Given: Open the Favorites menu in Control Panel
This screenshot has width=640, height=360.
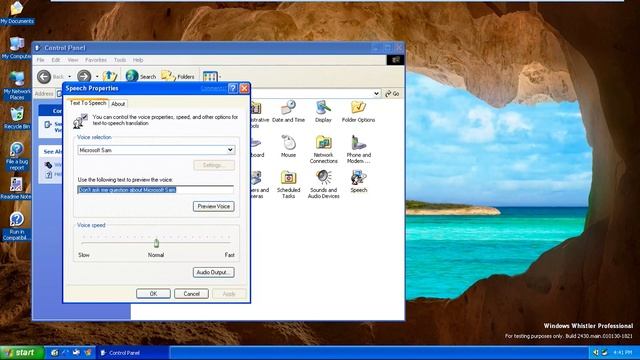Looking at the screenshot, I should 96,60.
